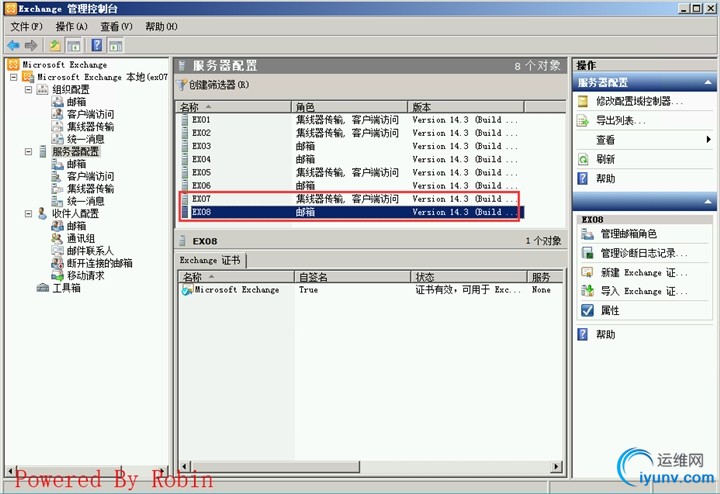Click 导入 Exchange 证书 action
The image size is (720, 494).
click(635, 291)
